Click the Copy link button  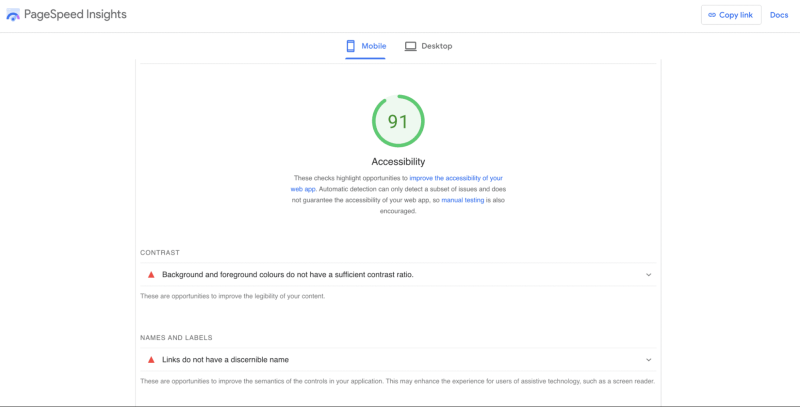coord(731,15)
